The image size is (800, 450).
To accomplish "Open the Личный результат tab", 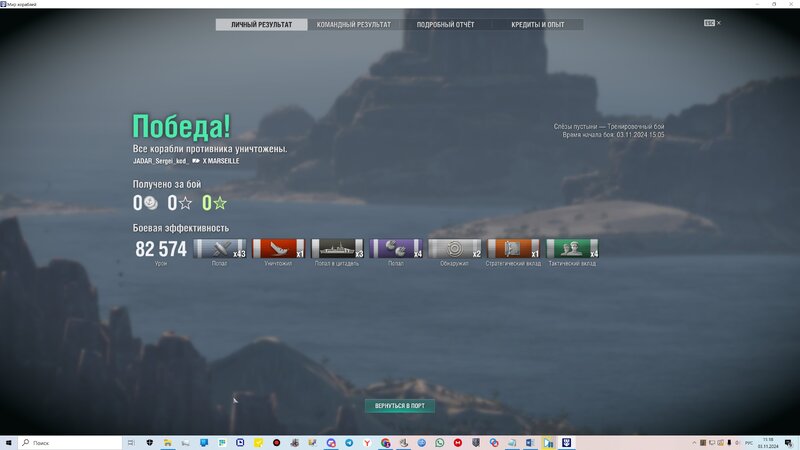I will pyautogui.click(x=261, y=24).
